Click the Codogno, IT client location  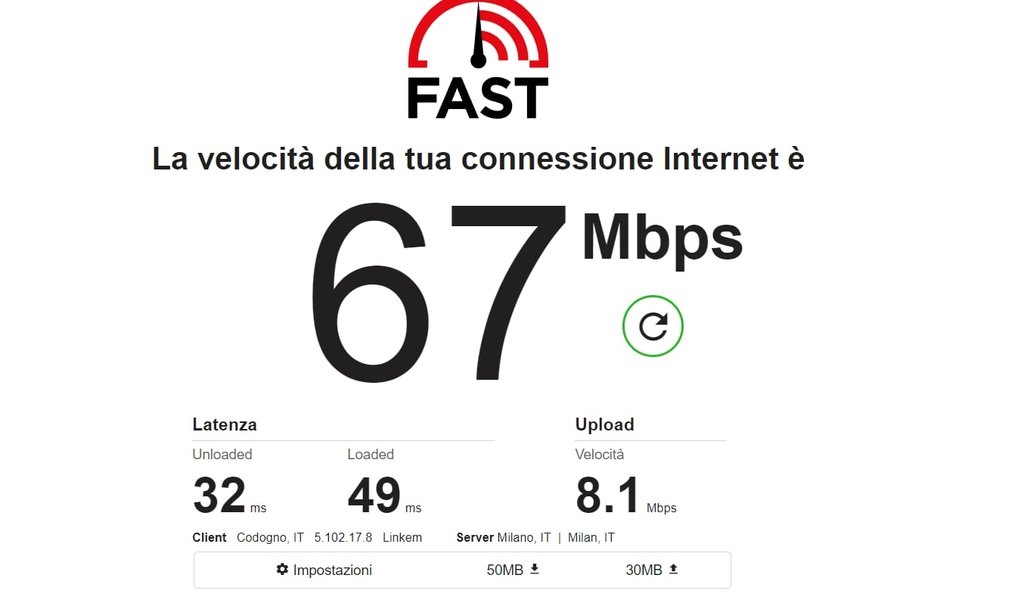pyautogui.click(x=270, y=538)
